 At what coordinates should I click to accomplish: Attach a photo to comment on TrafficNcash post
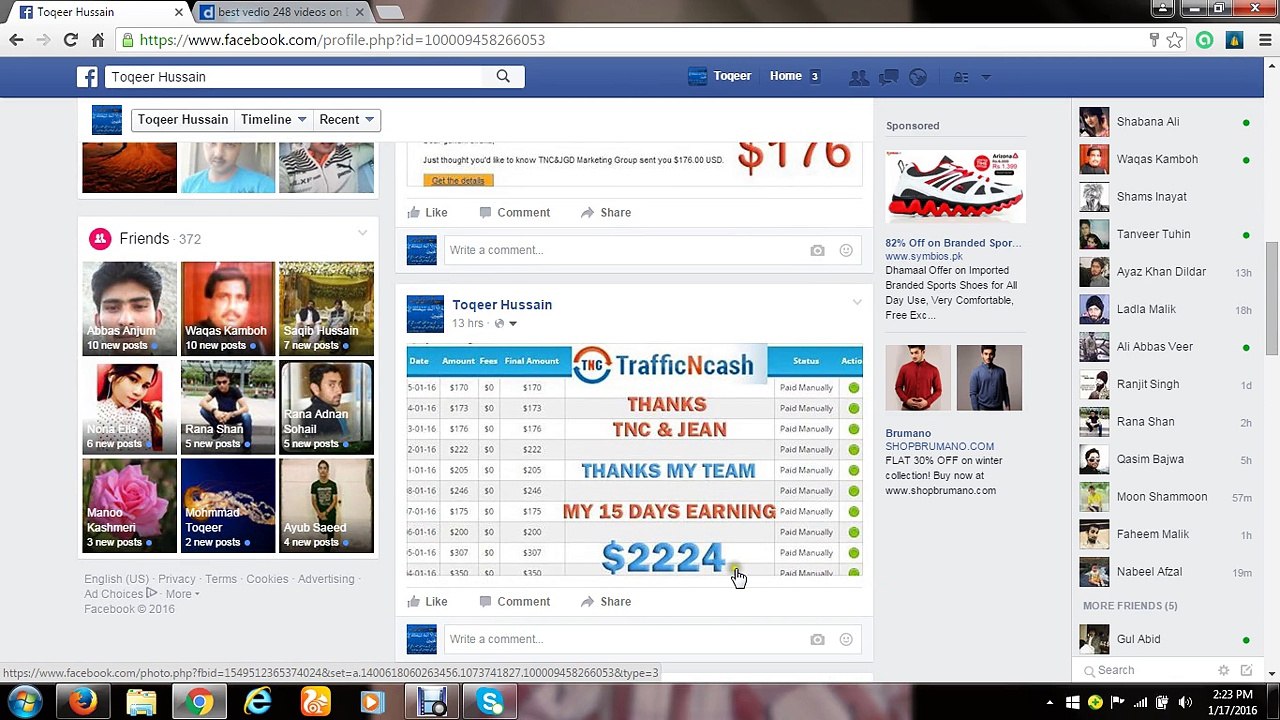coord(817,639)
